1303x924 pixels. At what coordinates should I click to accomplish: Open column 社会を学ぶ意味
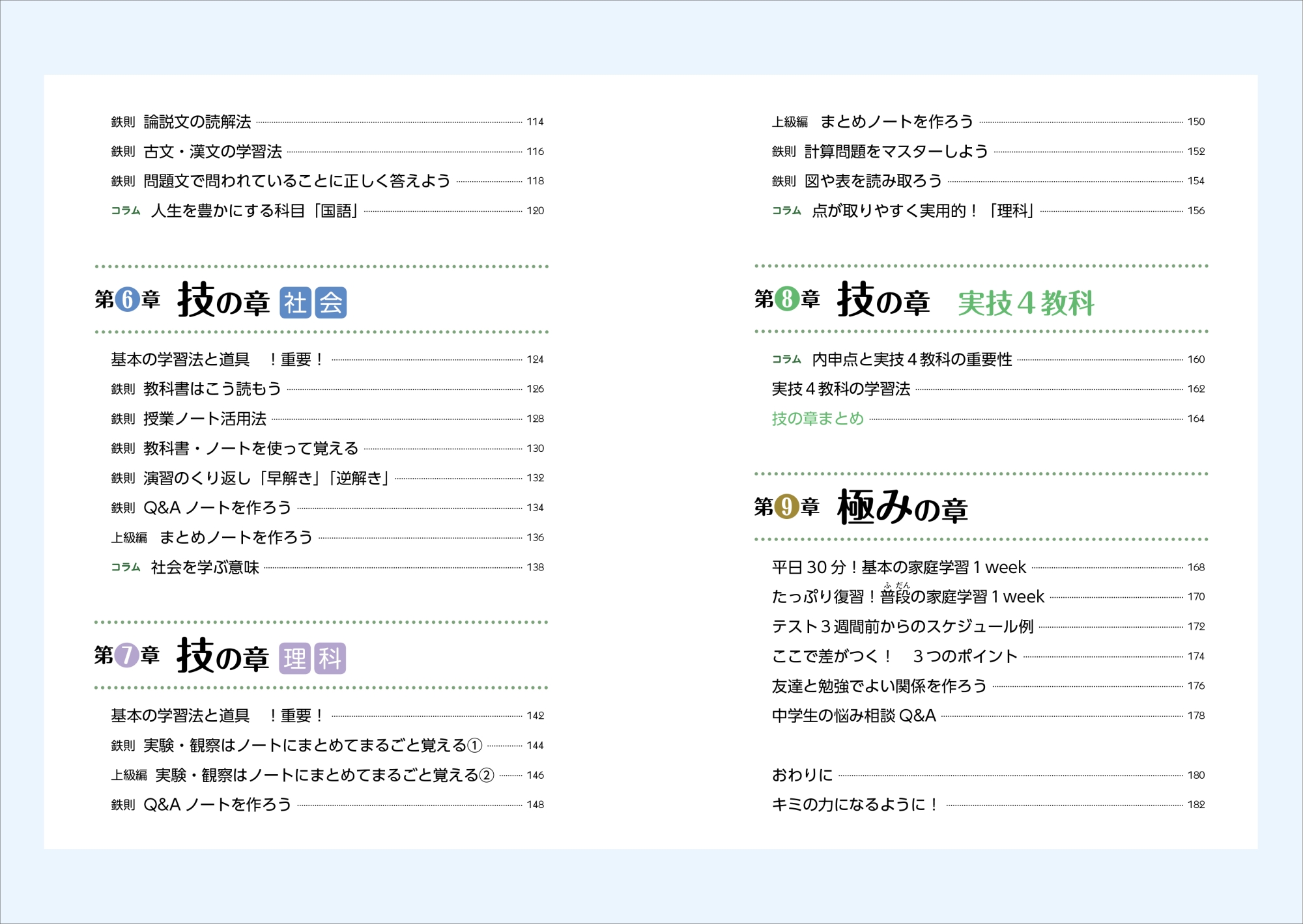coord(205,568)
